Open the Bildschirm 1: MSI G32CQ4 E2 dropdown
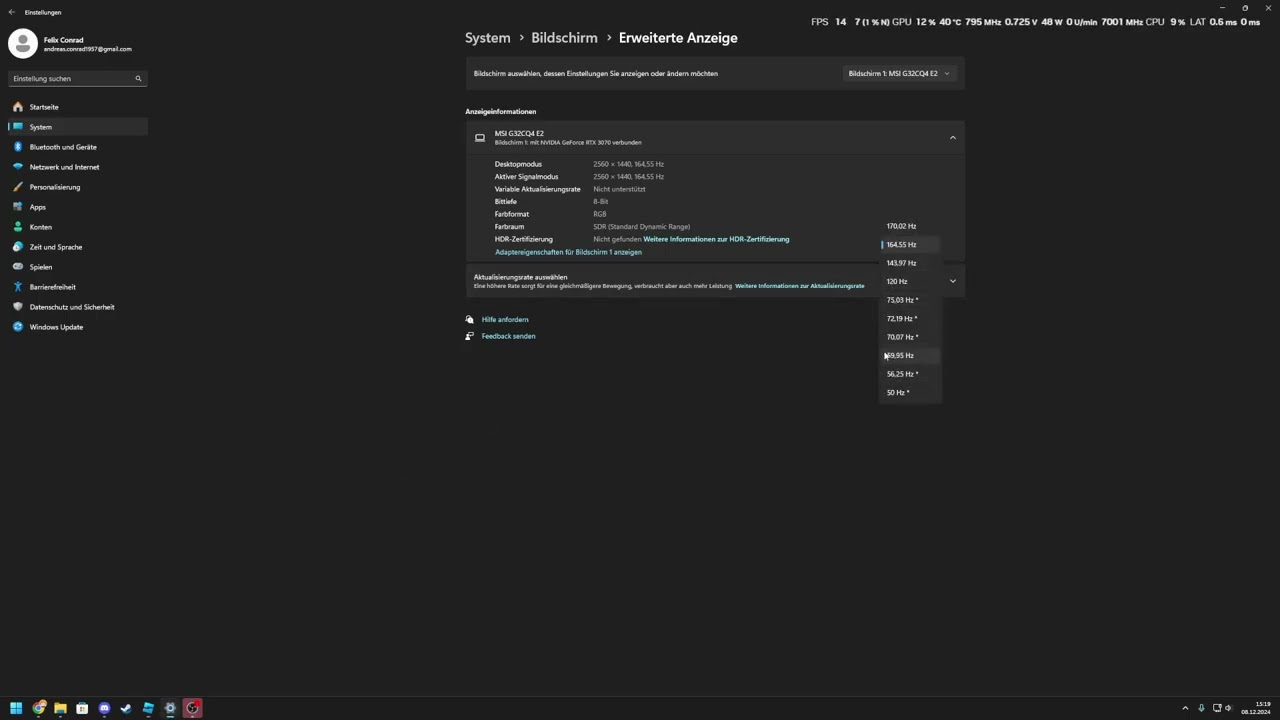Screen dimensions: 1280x720 (x=899, y=73)
